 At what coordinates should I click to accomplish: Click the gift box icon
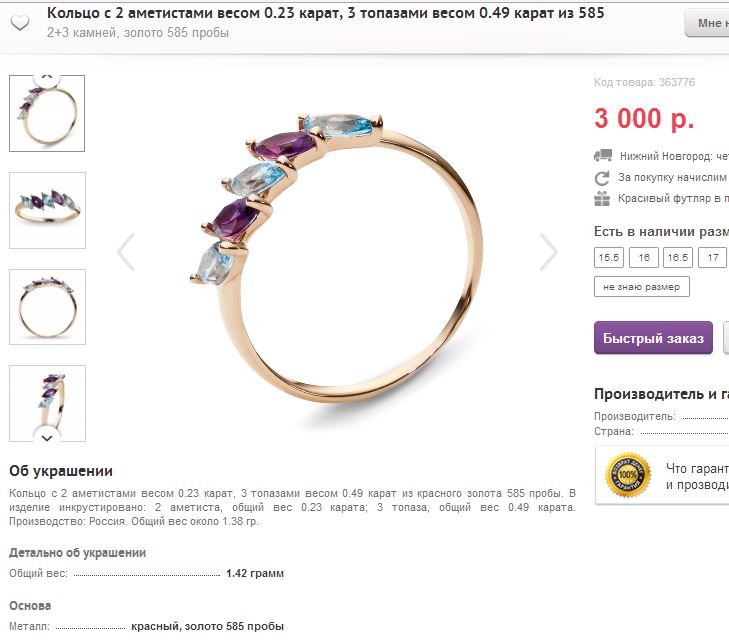[x=602, y=198]
